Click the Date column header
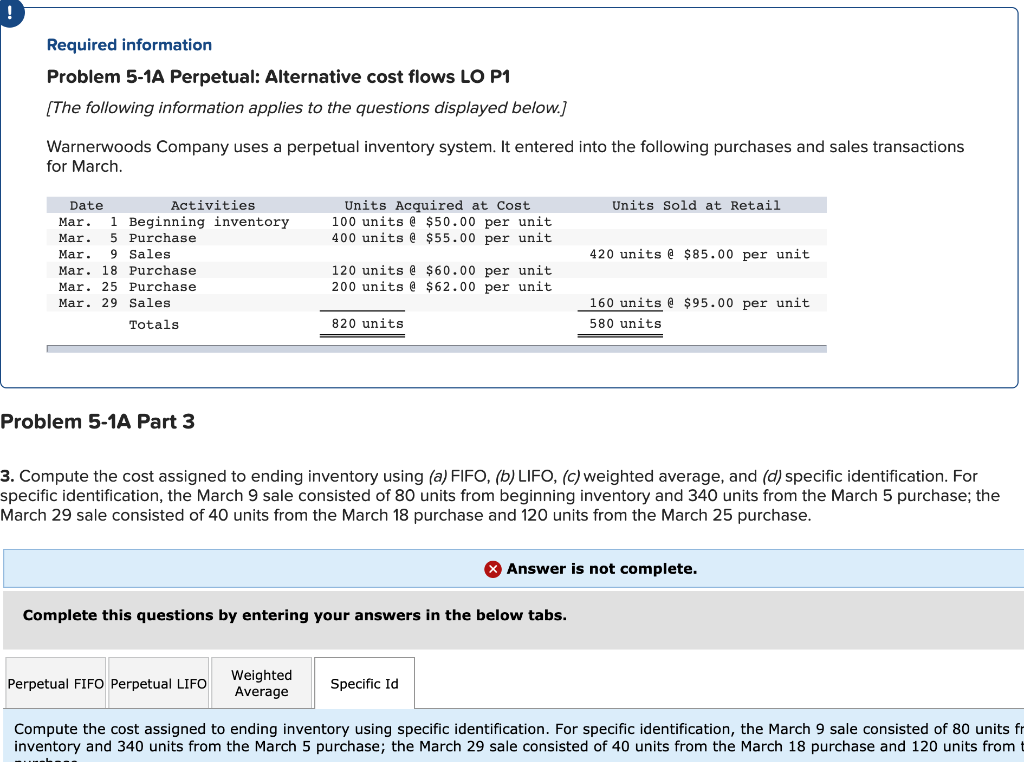Viewport: 1024px width, 766px height. pos(86,204)
